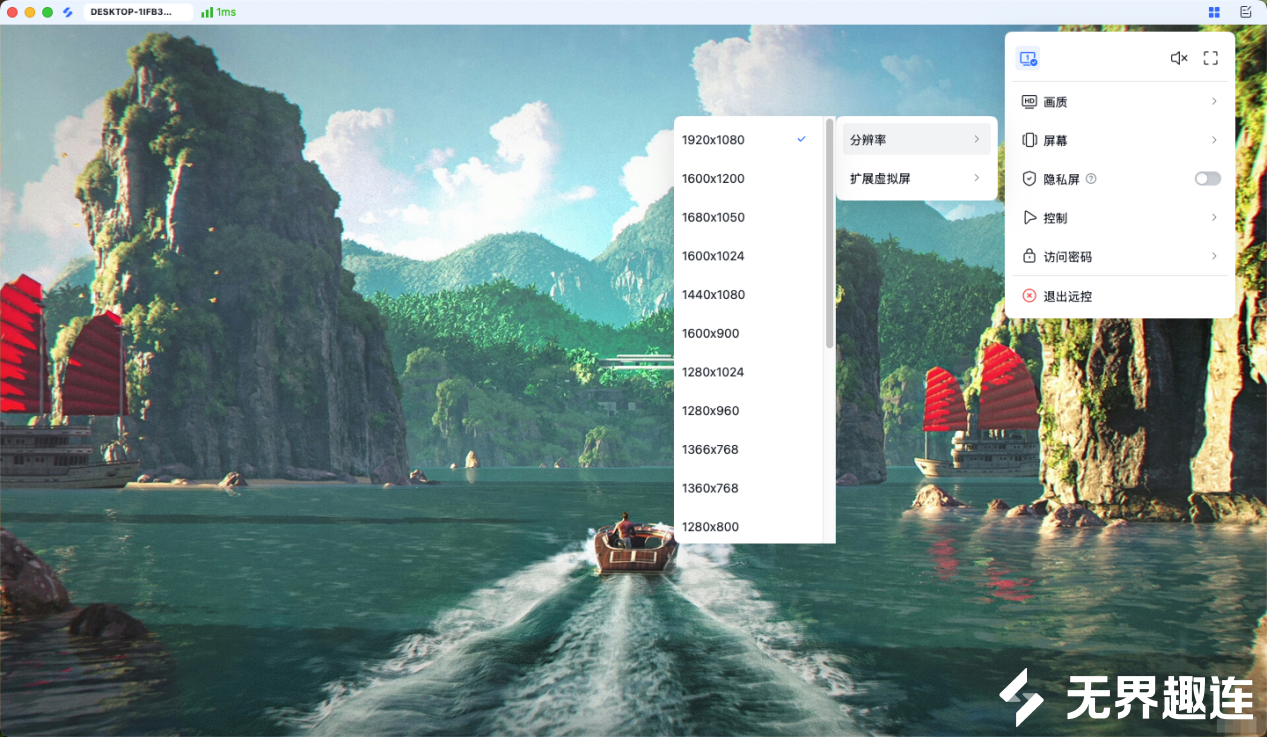Expand the 控制 submenu chevron
This screenshot has height=737, width=1267.
(x=1214, y=217)
